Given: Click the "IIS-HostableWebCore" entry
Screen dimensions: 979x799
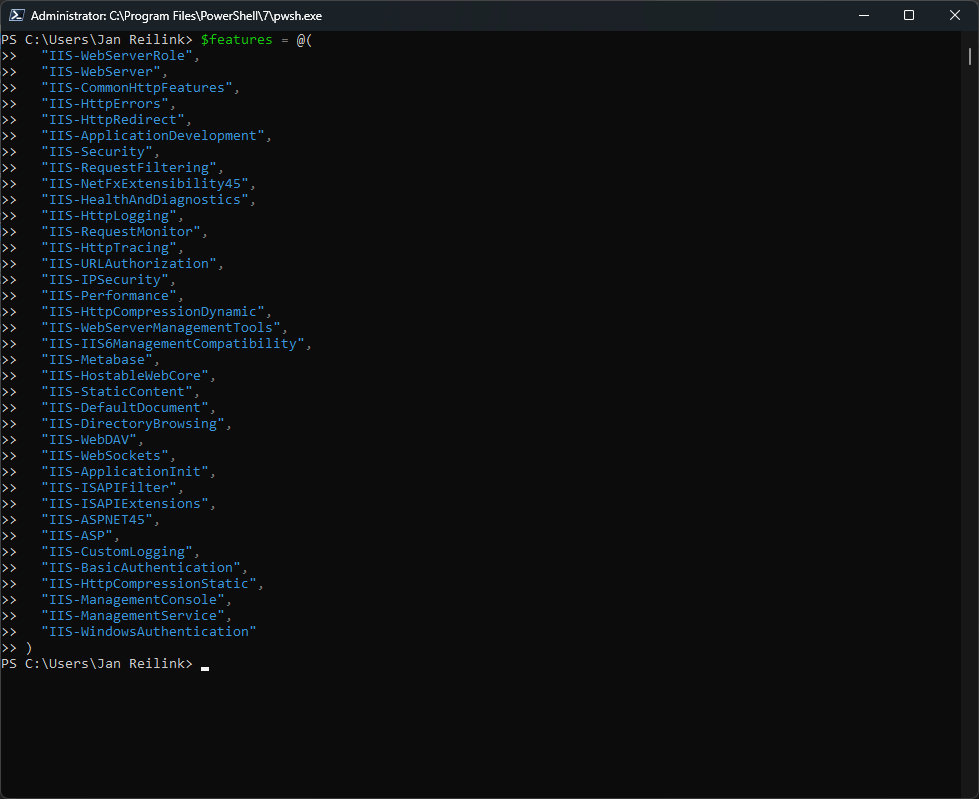Looking at the screenshot, I should (125, 376).
